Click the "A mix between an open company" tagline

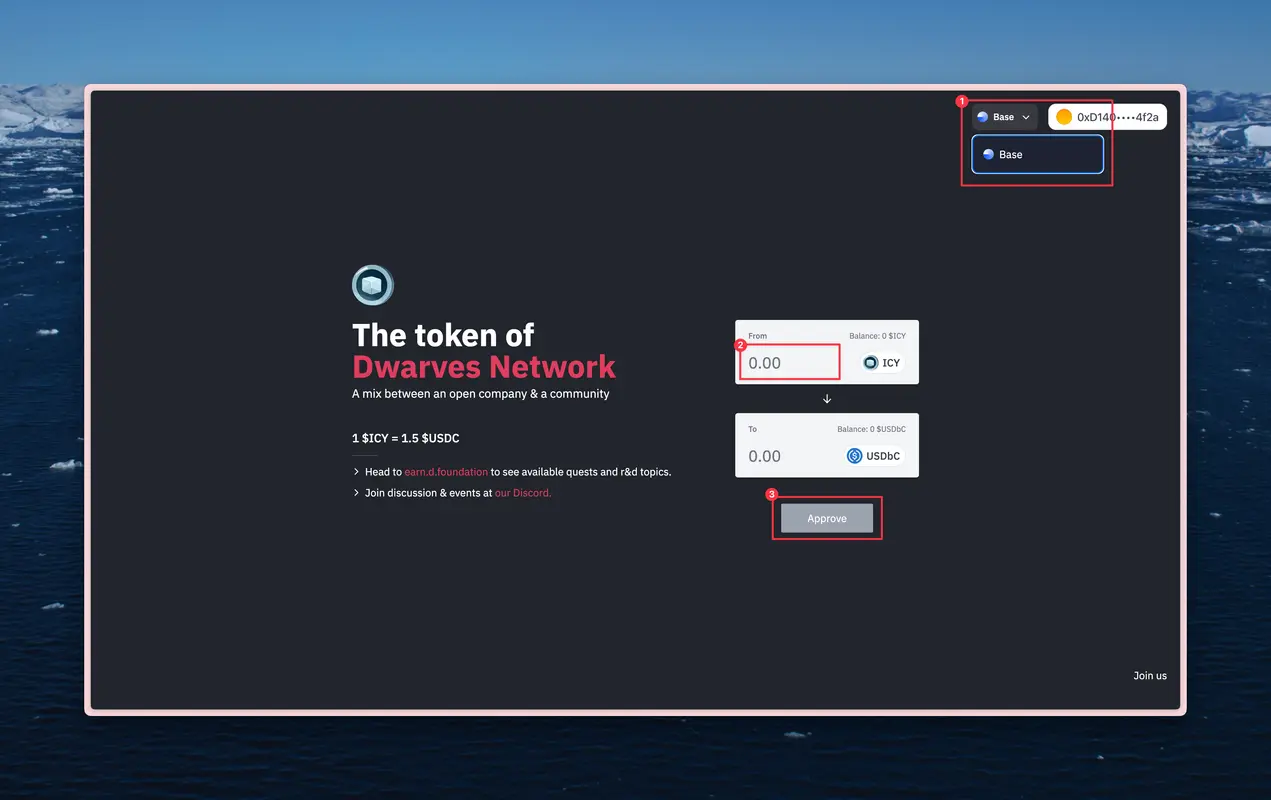point(481,394)
